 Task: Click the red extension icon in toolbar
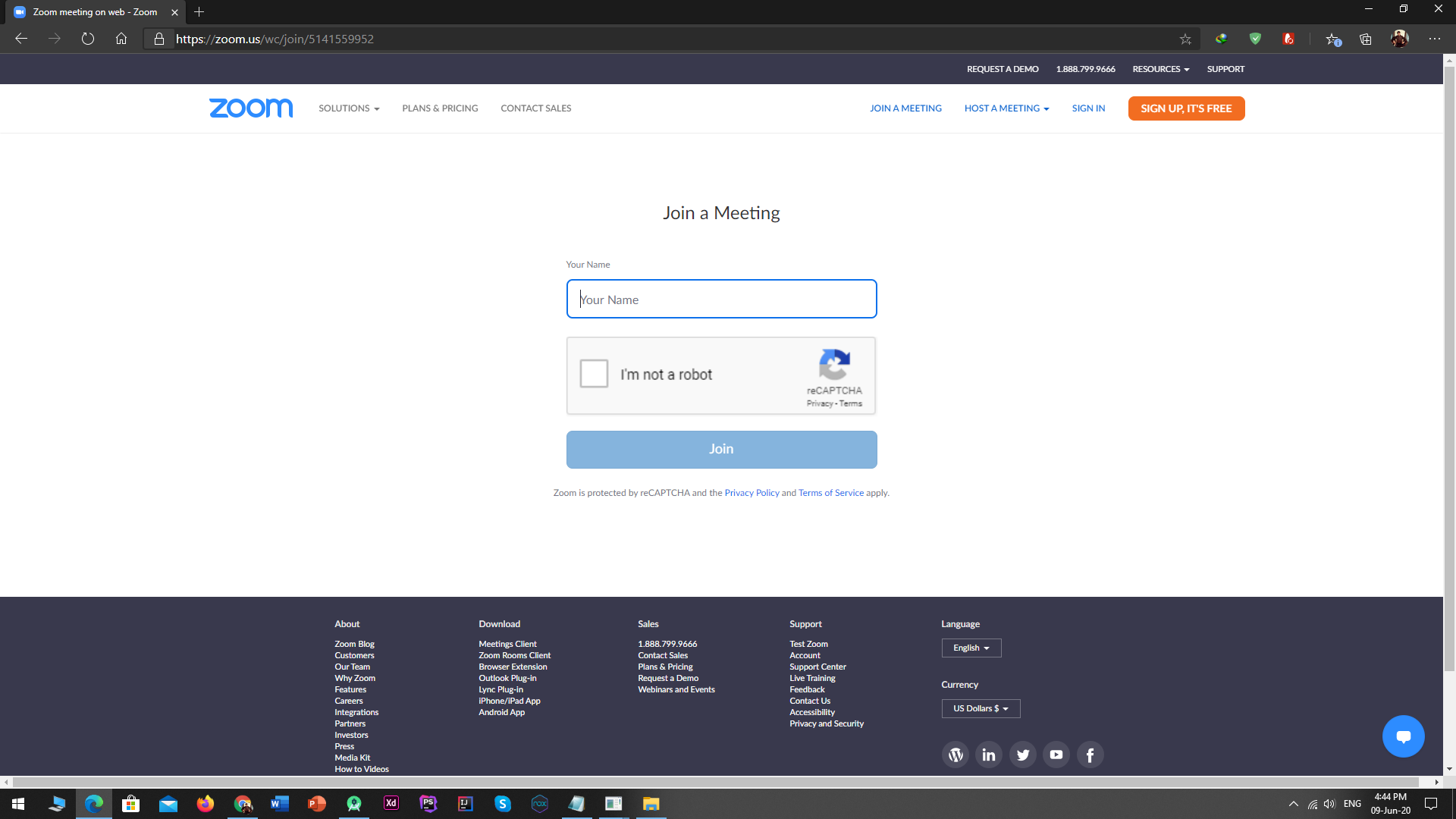(1288, 39)
